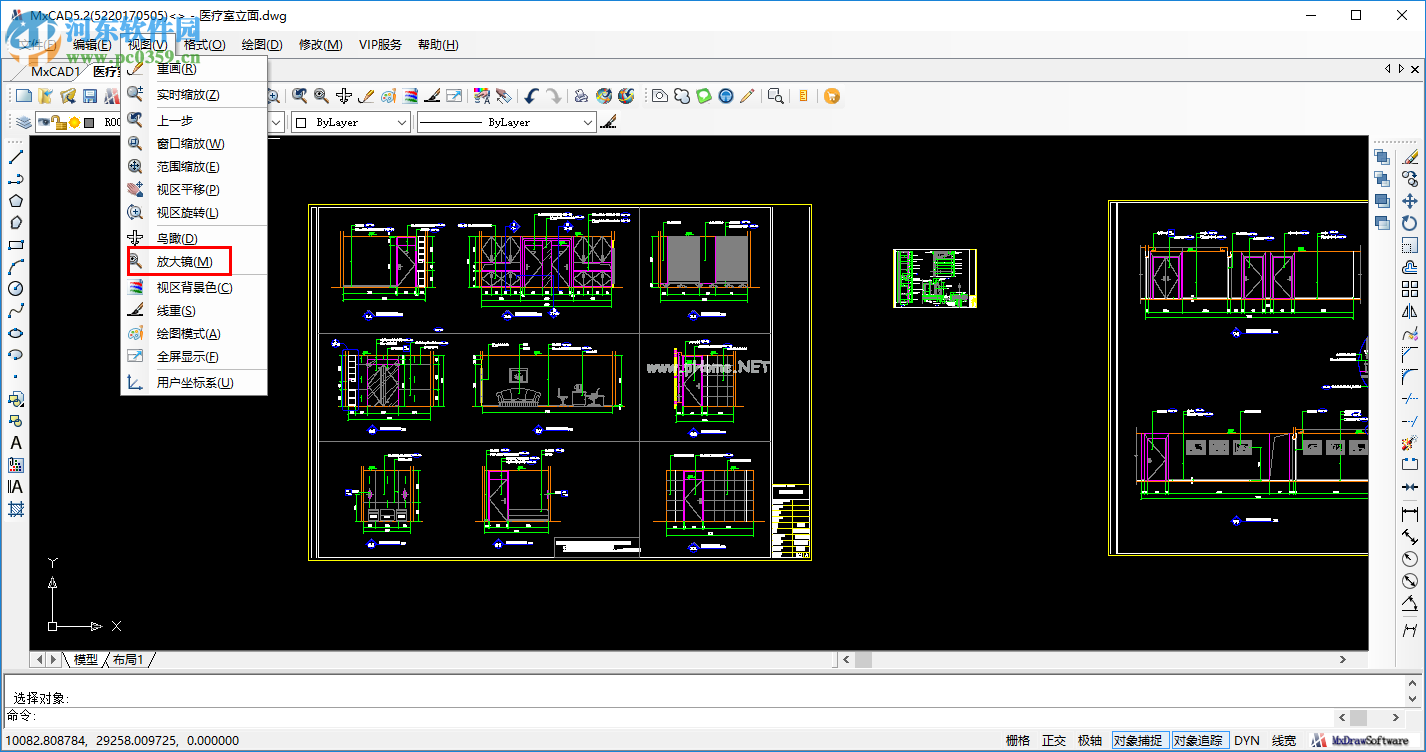Click the camera snapshot icon

660,96
